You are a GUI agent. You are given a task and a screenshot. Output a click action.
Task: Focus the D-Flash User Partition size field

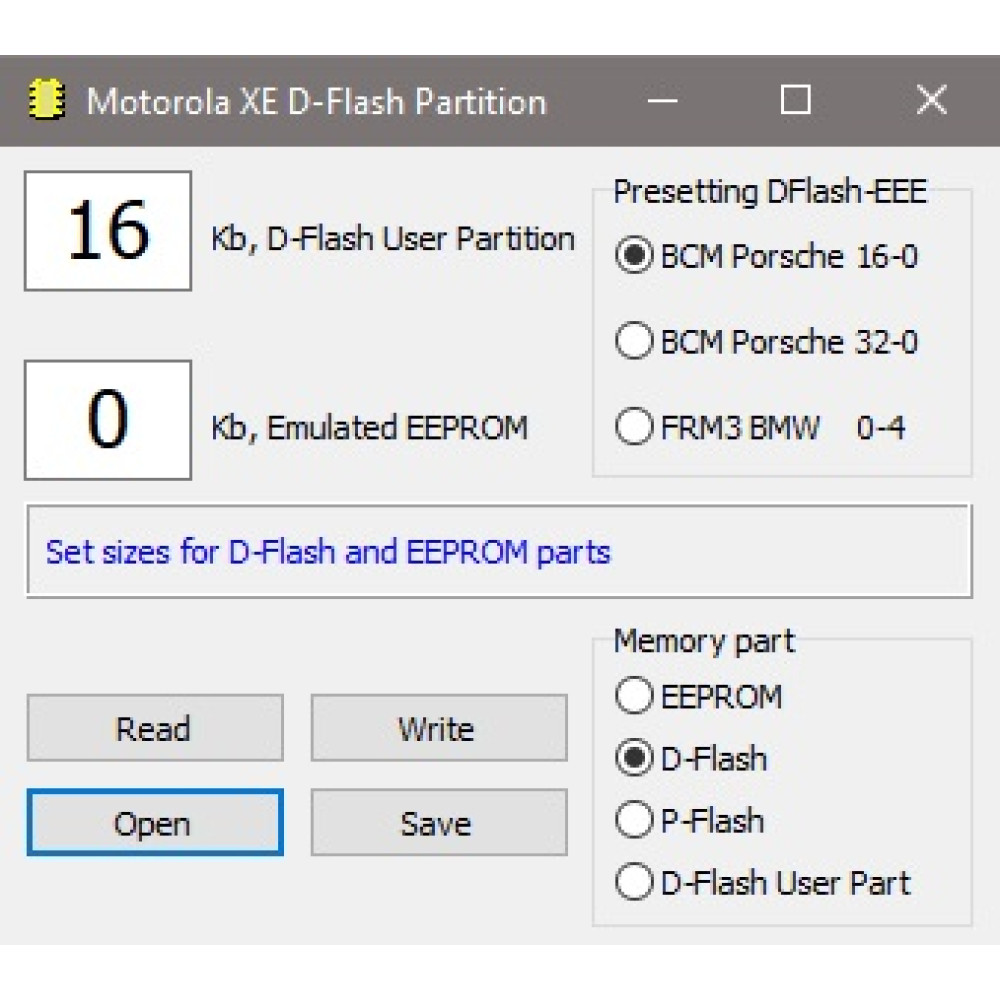[x=108, y=231]
